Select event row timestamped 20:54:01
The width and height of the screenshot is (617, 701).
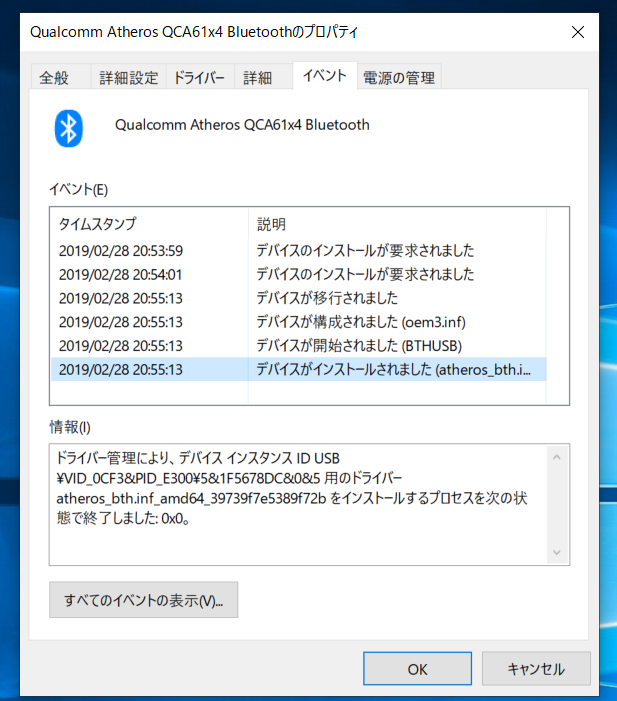point(299,274)
